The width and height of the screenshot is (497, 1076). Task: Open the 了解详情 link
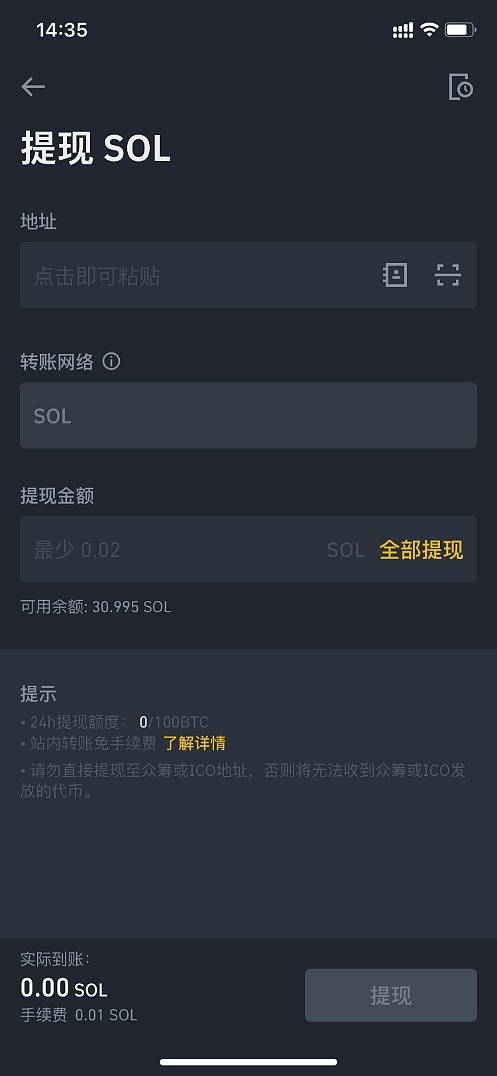coord(194,743)
